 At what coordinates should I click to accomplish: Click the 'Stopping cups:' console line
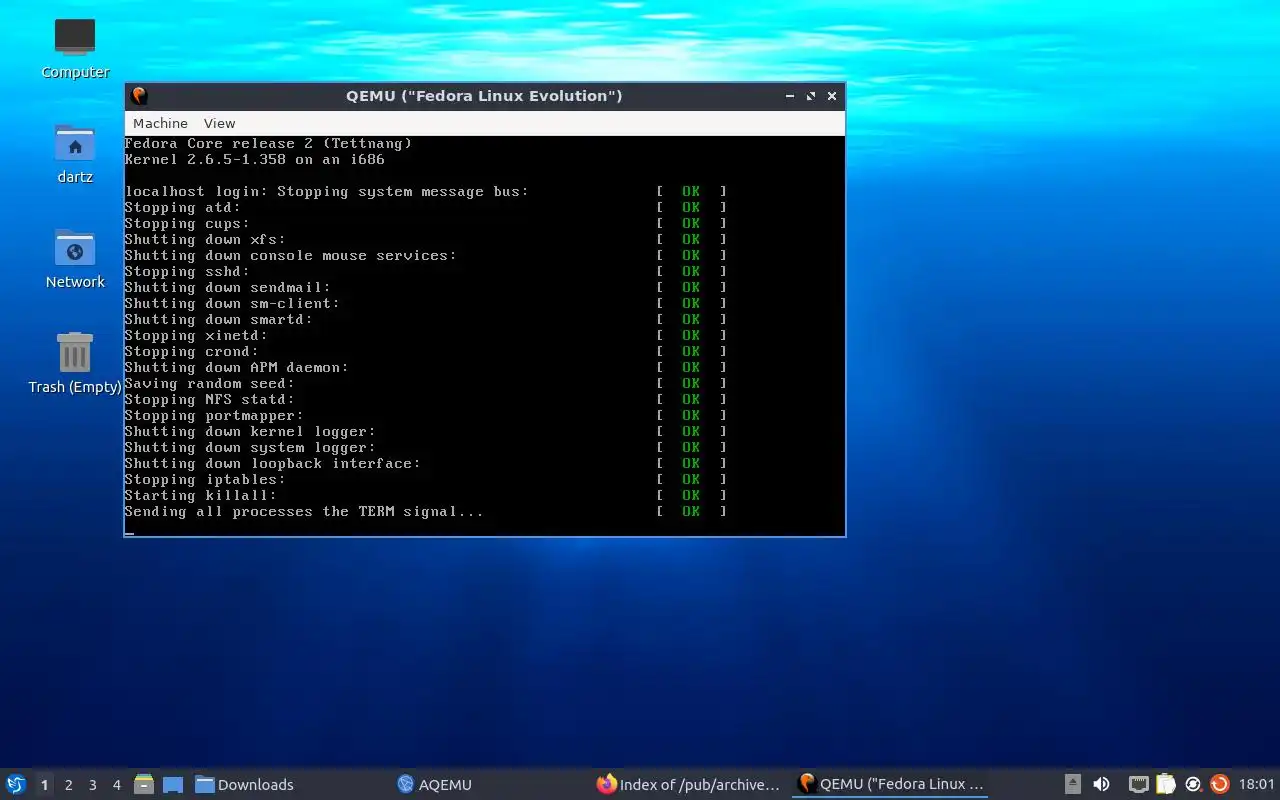click(187, 223)
